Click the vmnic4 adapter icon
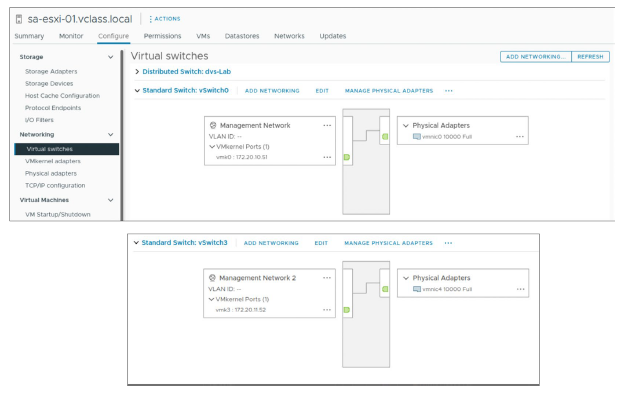 pos(417,289)
